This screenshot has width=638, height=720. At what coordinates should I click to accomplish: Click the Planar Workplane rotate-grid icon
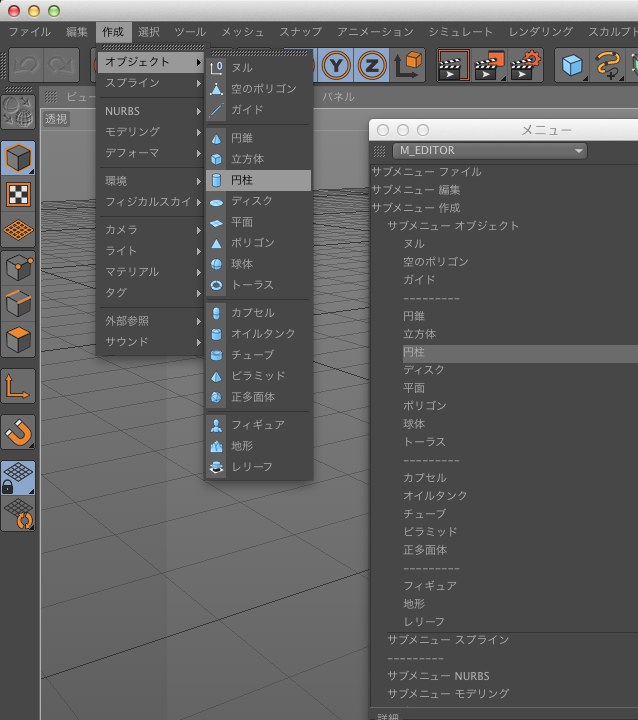click(18, 514)
